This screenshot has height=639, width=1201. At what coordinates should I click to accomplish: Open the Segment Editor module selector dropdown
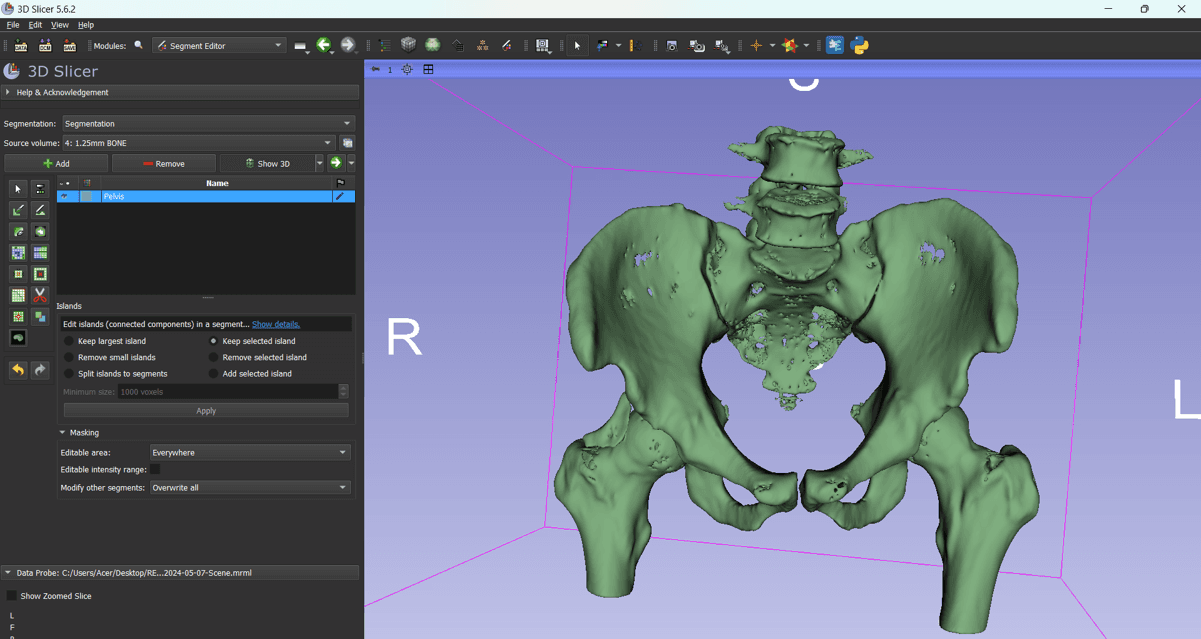(x=219, y=45)
